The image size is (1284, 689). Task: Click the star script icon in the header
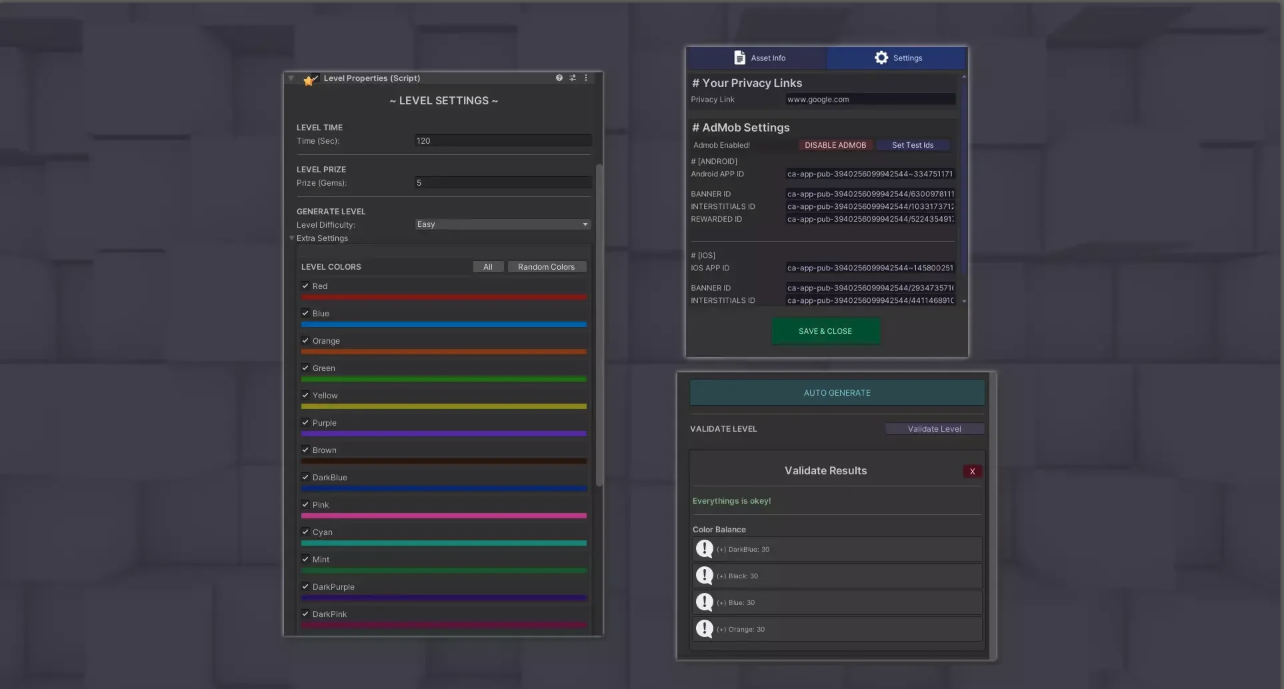pyautogui.click(x=310, y=79)
